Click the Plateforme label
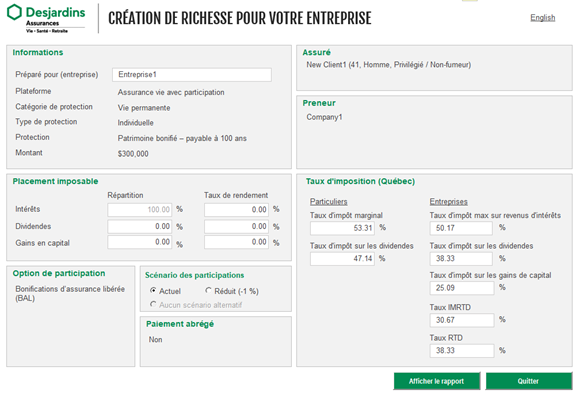Screen dimensions: 576x394 click(x=33, y=91)
